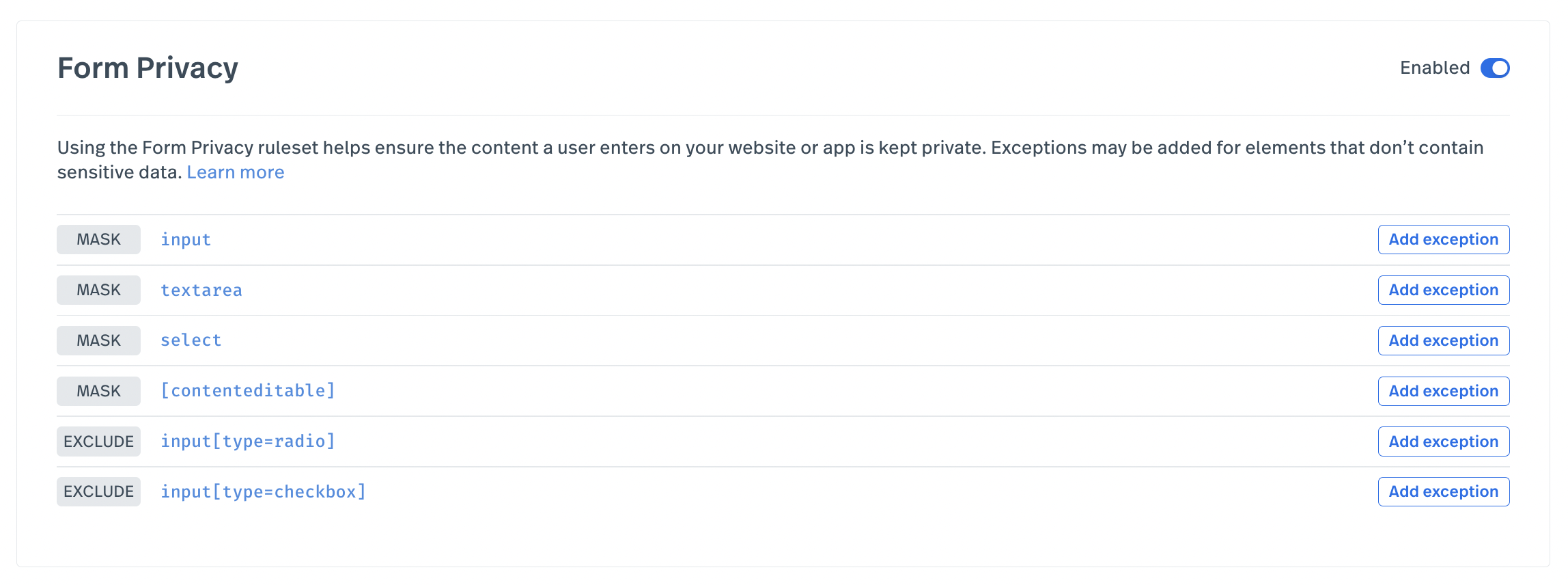This screenshot has width=1568, height=585.
Task: Click the textarea selector text
Action: coord(201,290)
